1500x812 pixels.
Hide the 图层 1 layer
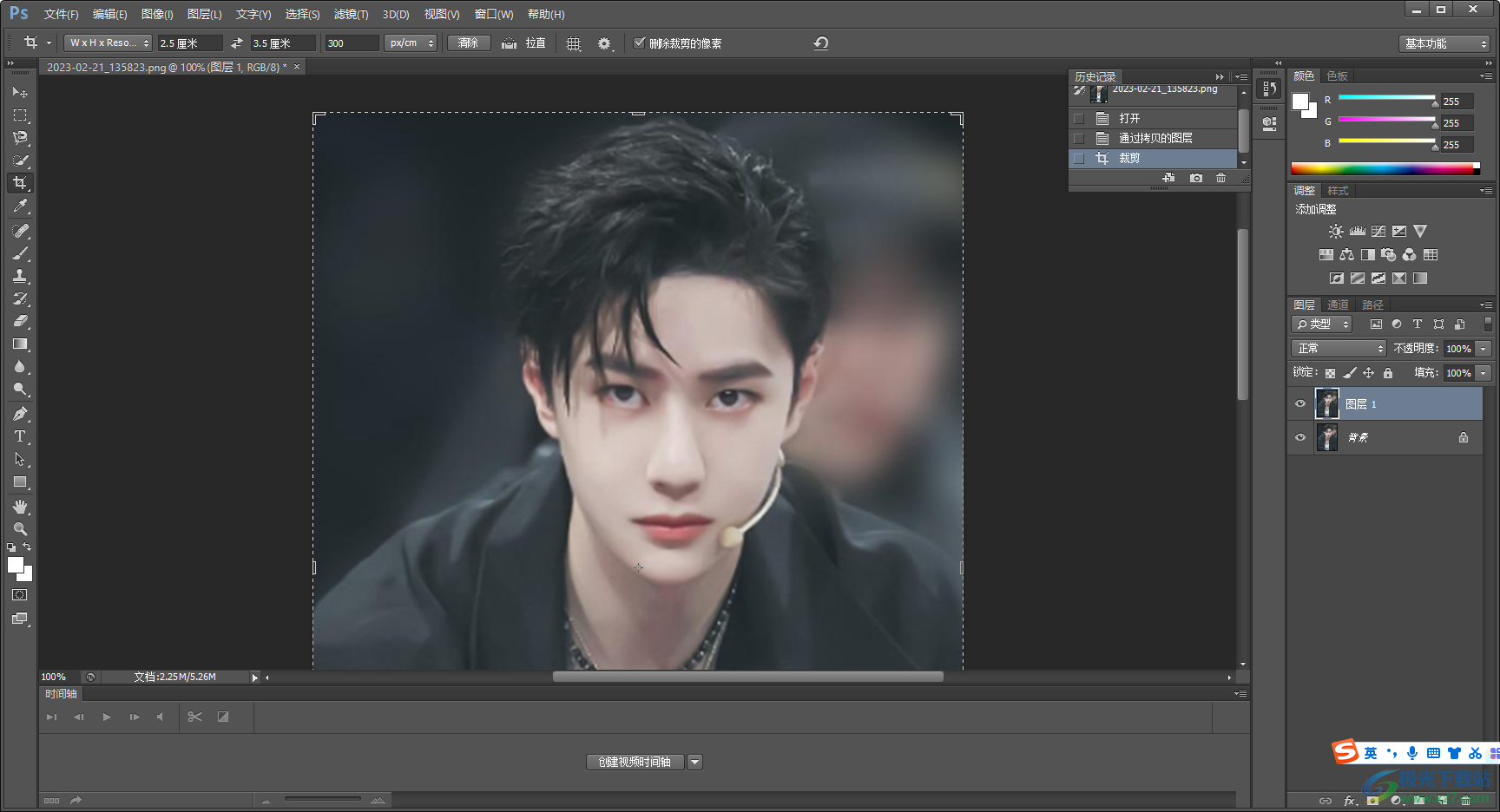point(1300,403)
